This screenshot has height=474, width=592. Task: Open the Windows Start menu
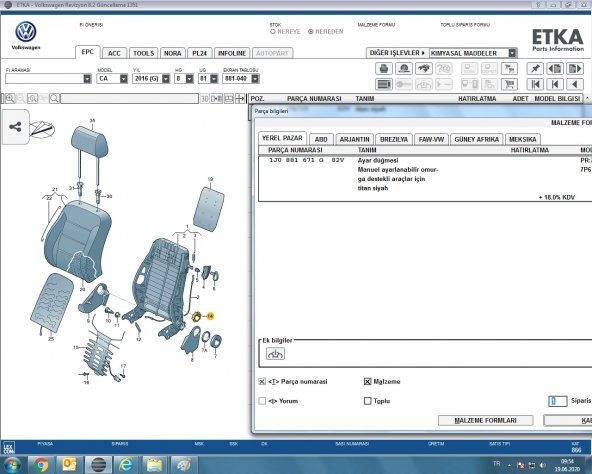12,464
